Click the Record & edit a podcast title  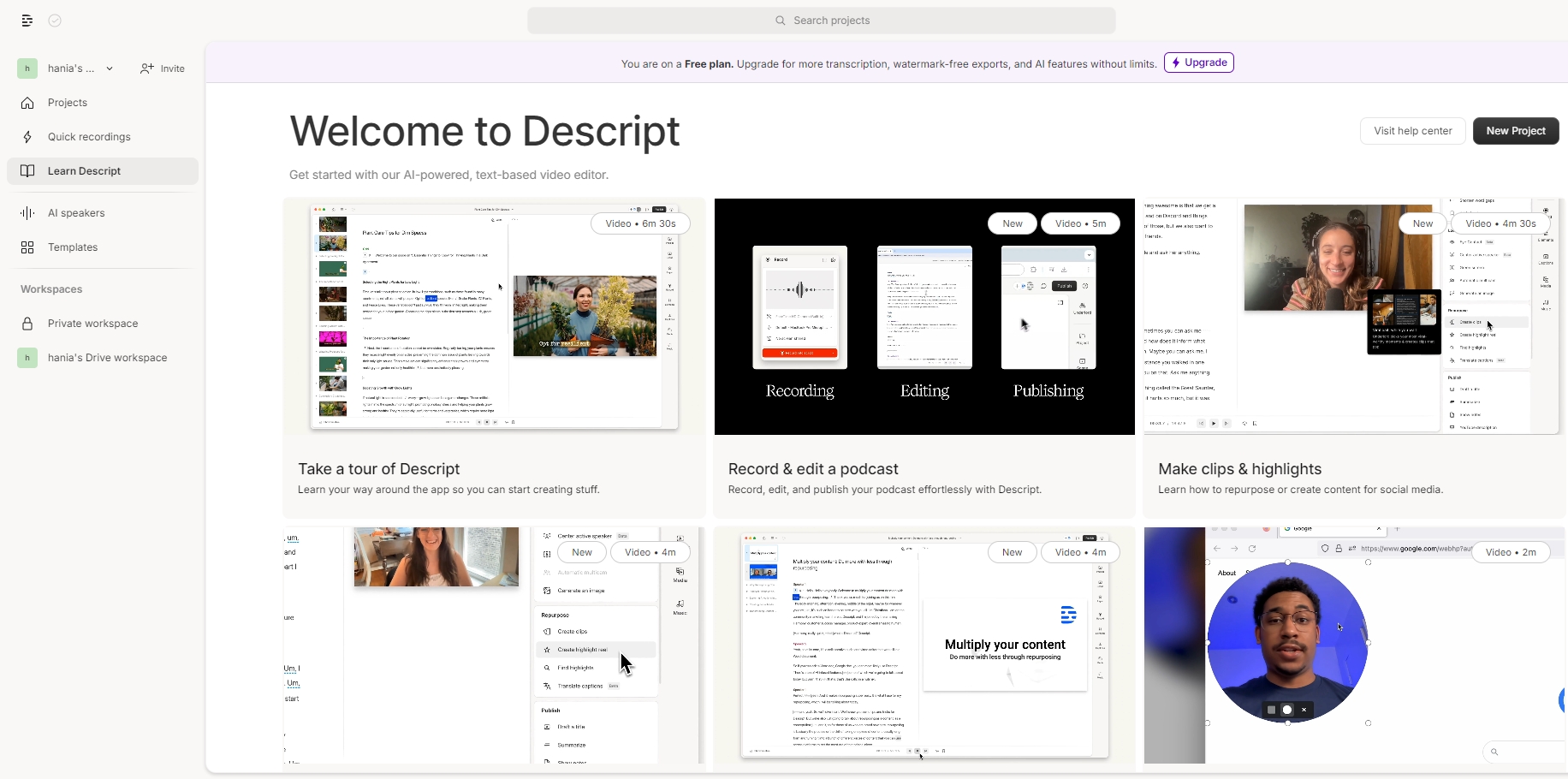pyautogui.click(x=813, y=469)
